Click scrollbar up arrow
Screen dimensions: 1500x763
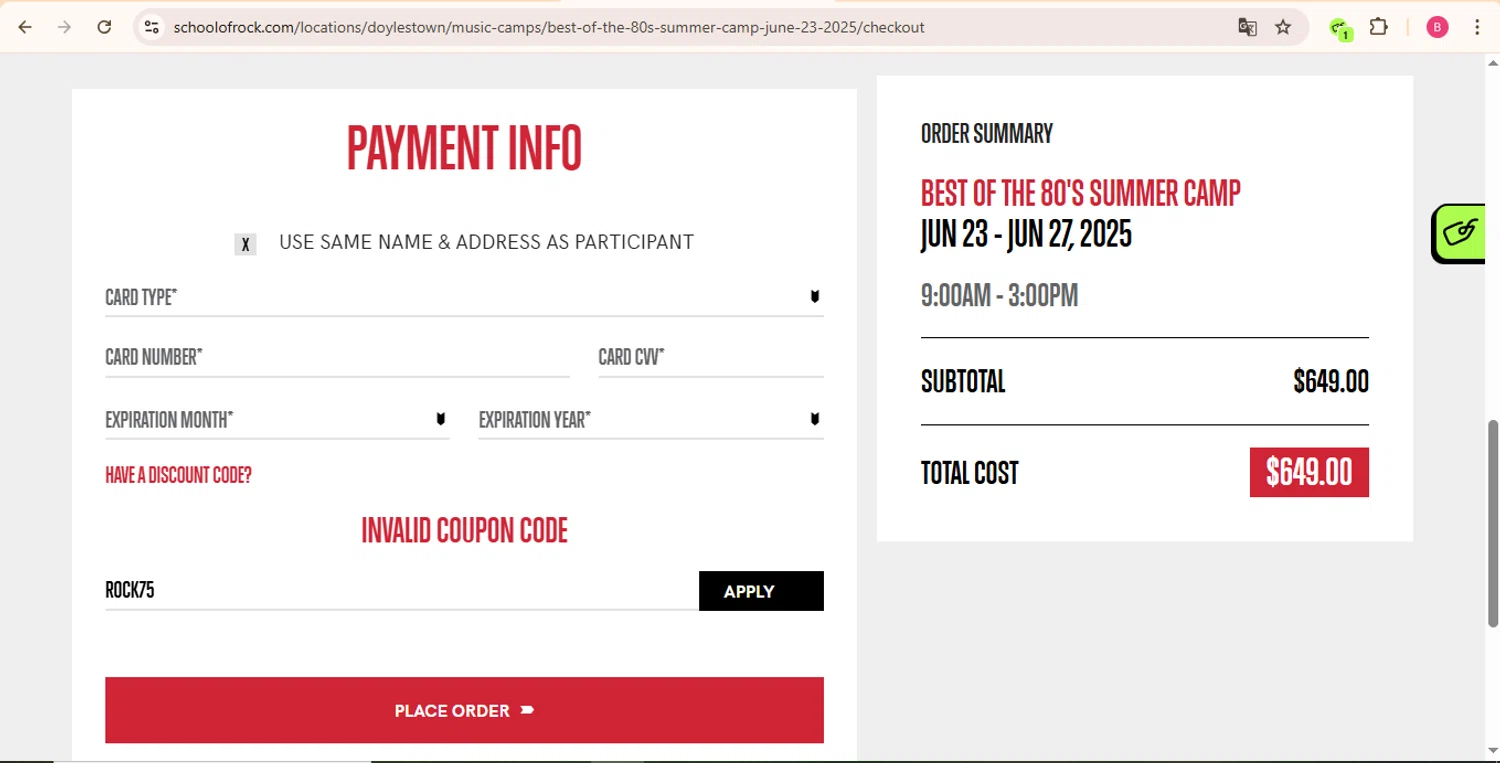pos(1493,63)
